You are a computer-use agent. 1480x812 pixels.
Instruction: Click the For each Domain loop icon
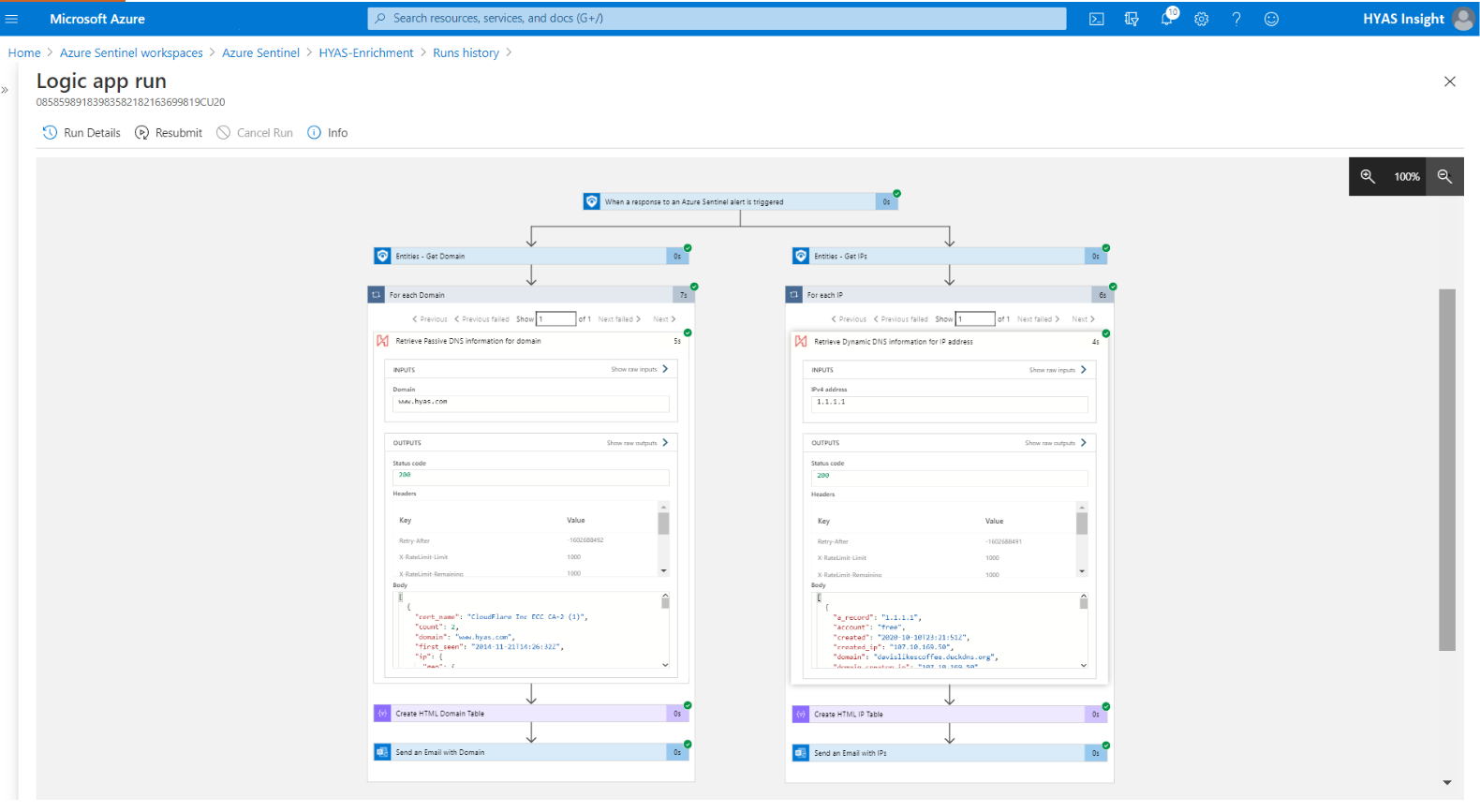pyautogui.click(x=377, y=294)
